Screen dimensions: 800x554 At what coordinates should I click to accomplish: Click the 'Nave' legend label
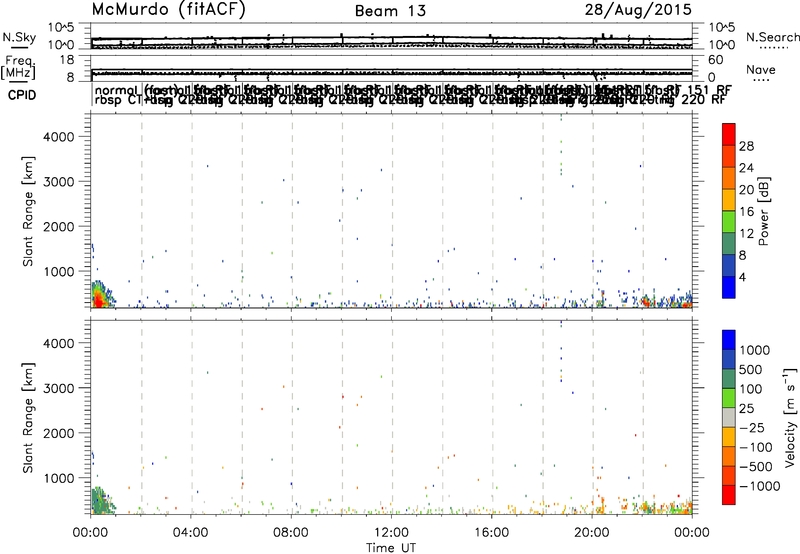click(x=761, y=70)
